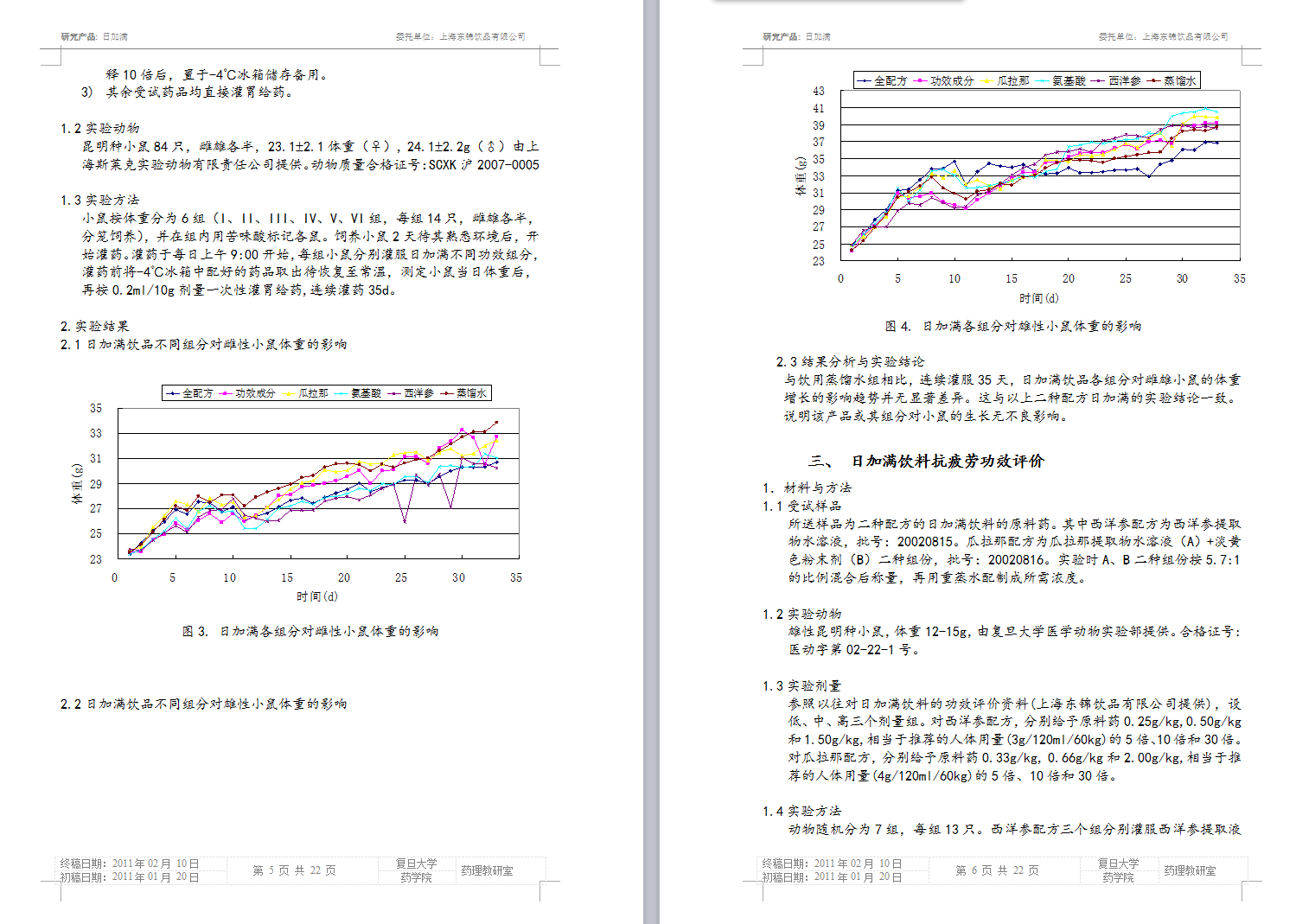
Task: Click footer text '第 5 页 共 22 页'
Action: click(x=295, y=870)
